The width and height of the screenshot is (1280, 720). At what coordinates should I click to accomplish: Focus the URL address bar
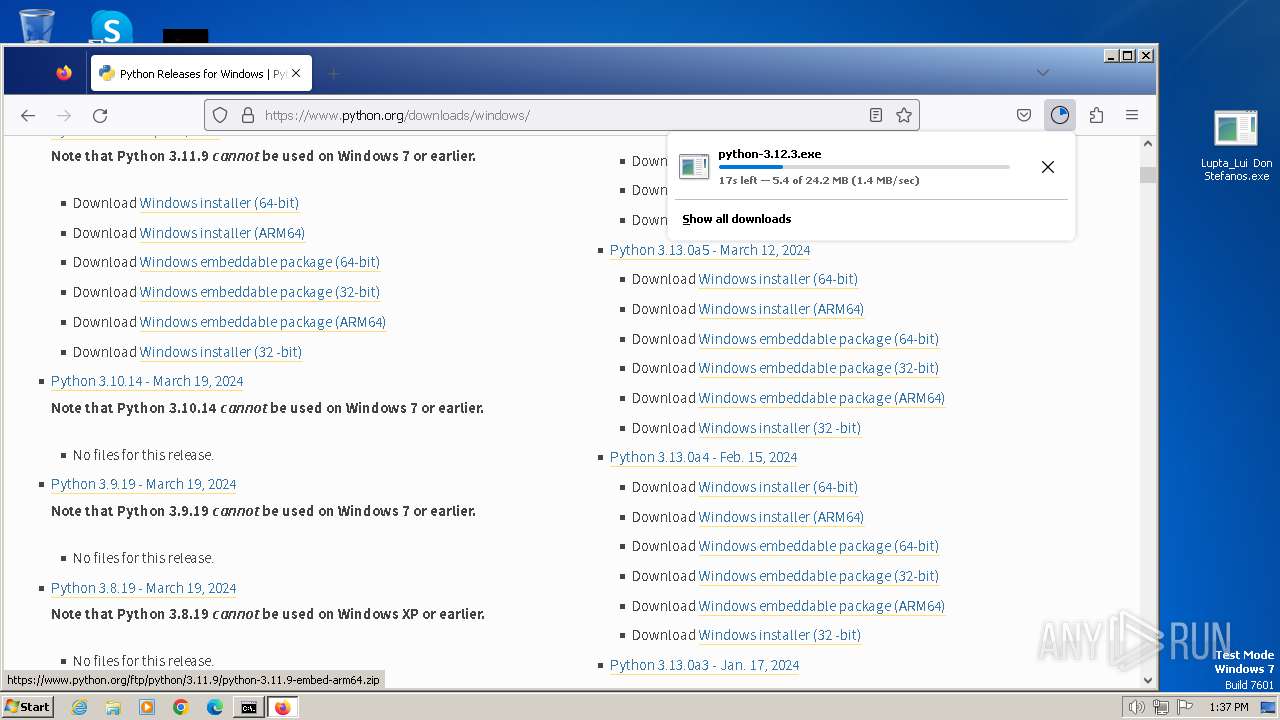coord(560,115)
